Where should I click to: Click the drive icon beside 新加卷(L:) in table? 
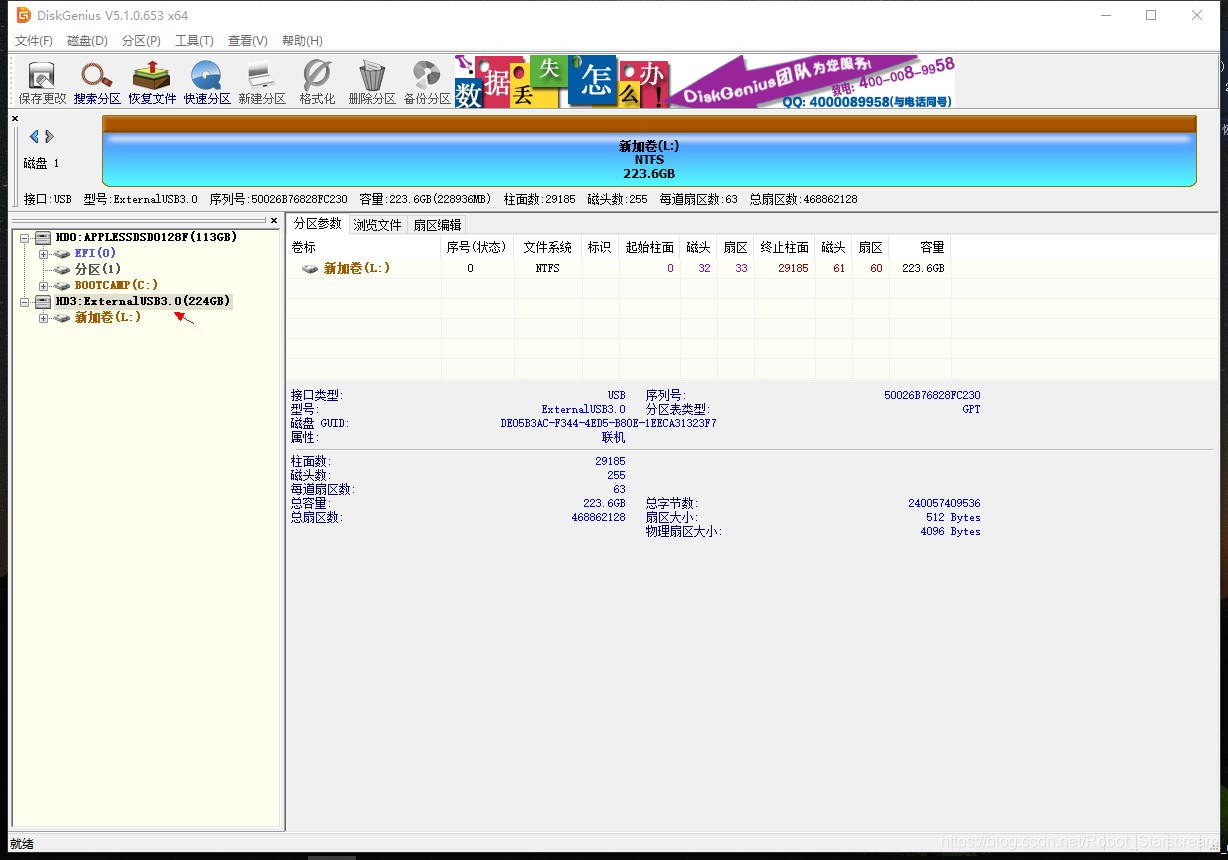point(310,268)
